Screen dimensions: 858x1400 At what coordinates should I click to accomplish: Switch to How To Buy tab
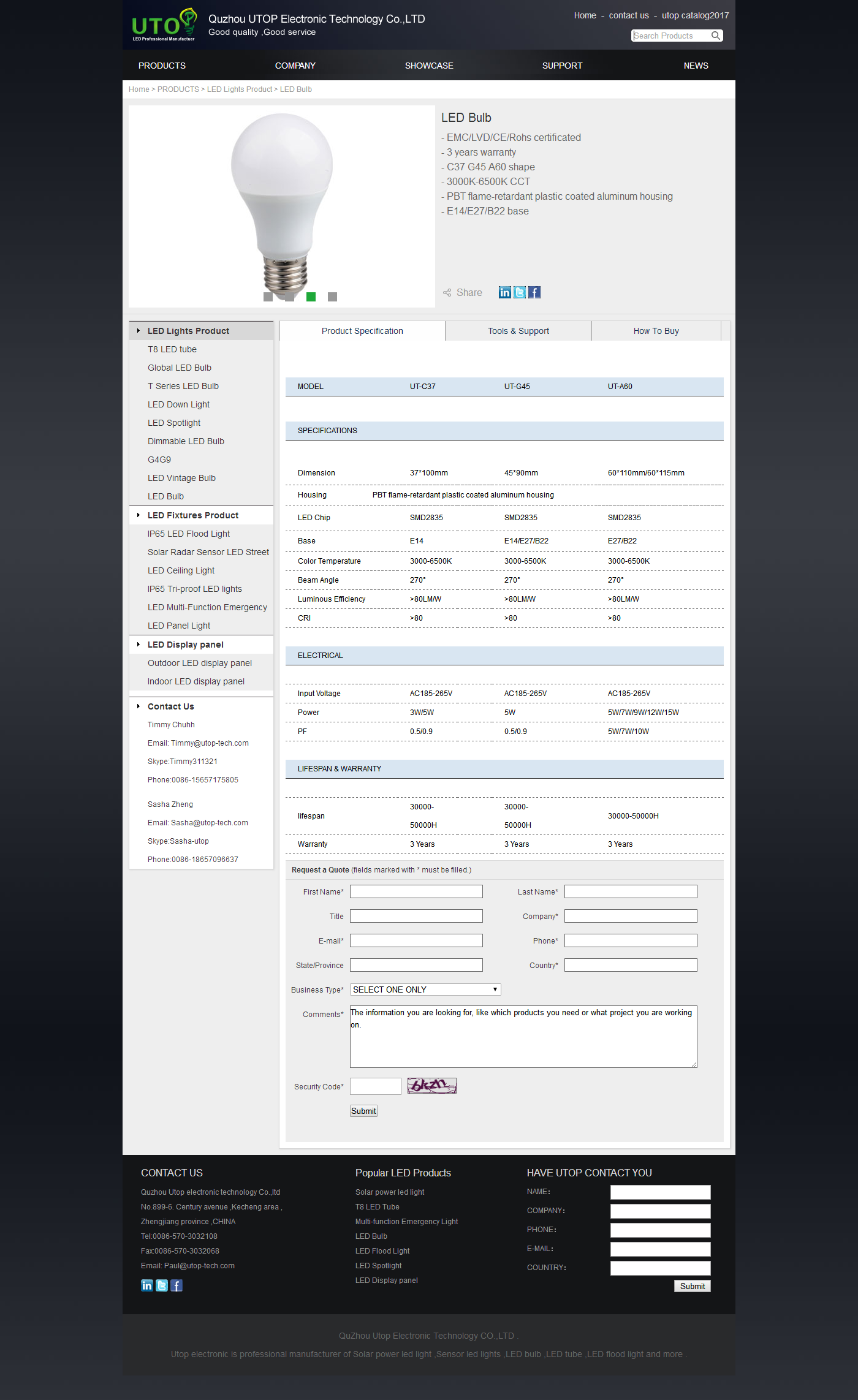point(656,331)
